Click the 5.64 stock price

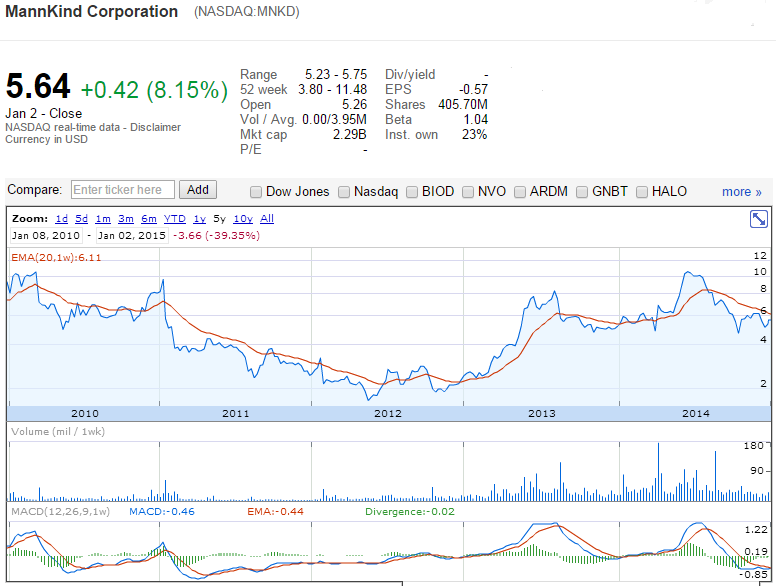tap(38, 86)
